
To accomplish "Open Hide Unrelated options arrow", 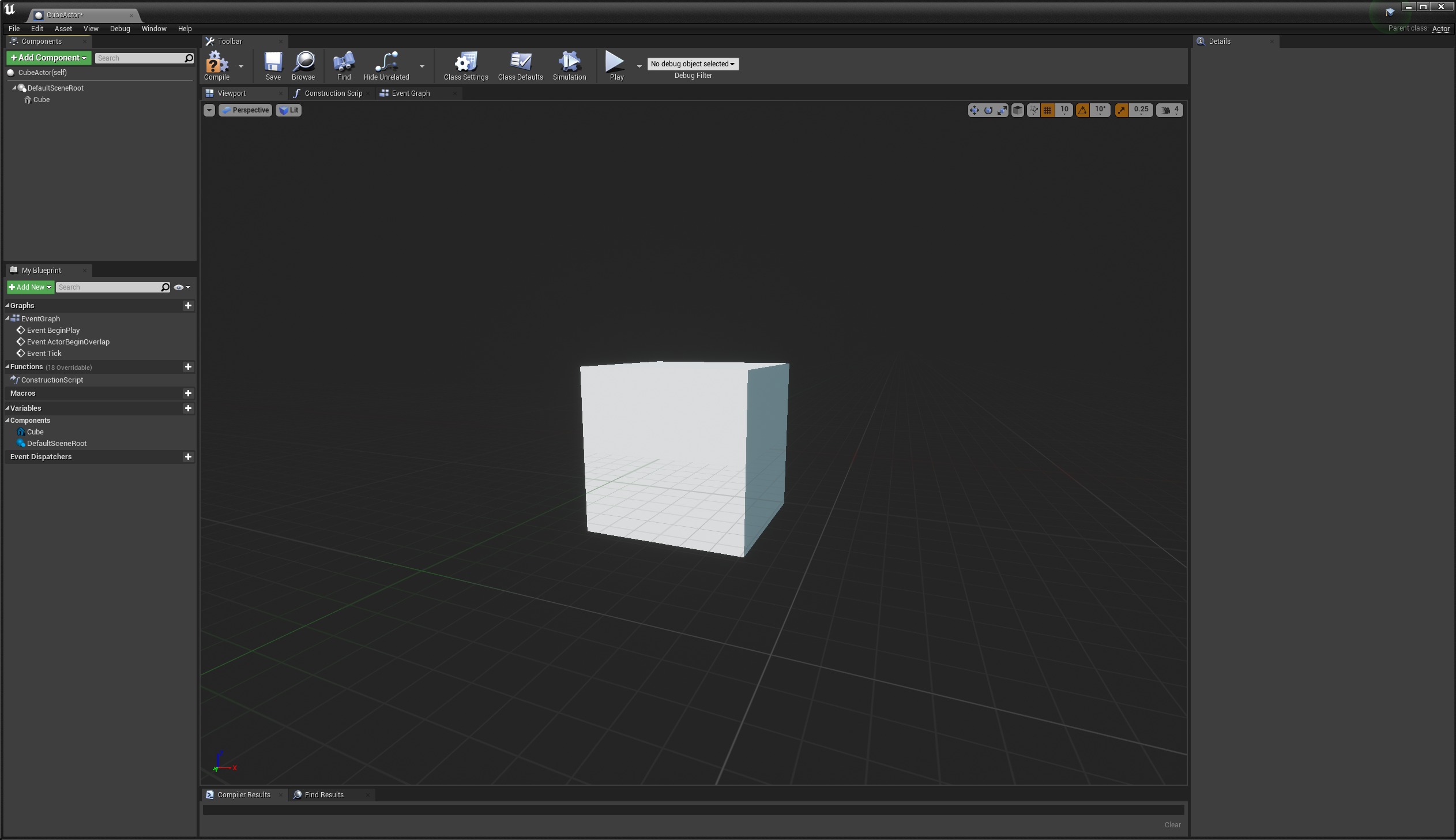I will (422, 66).
